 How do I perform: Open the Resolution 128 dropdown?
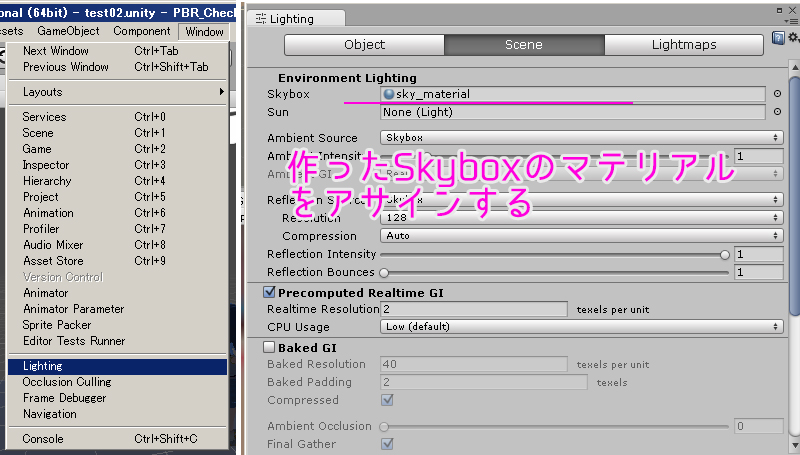point(582,218)
